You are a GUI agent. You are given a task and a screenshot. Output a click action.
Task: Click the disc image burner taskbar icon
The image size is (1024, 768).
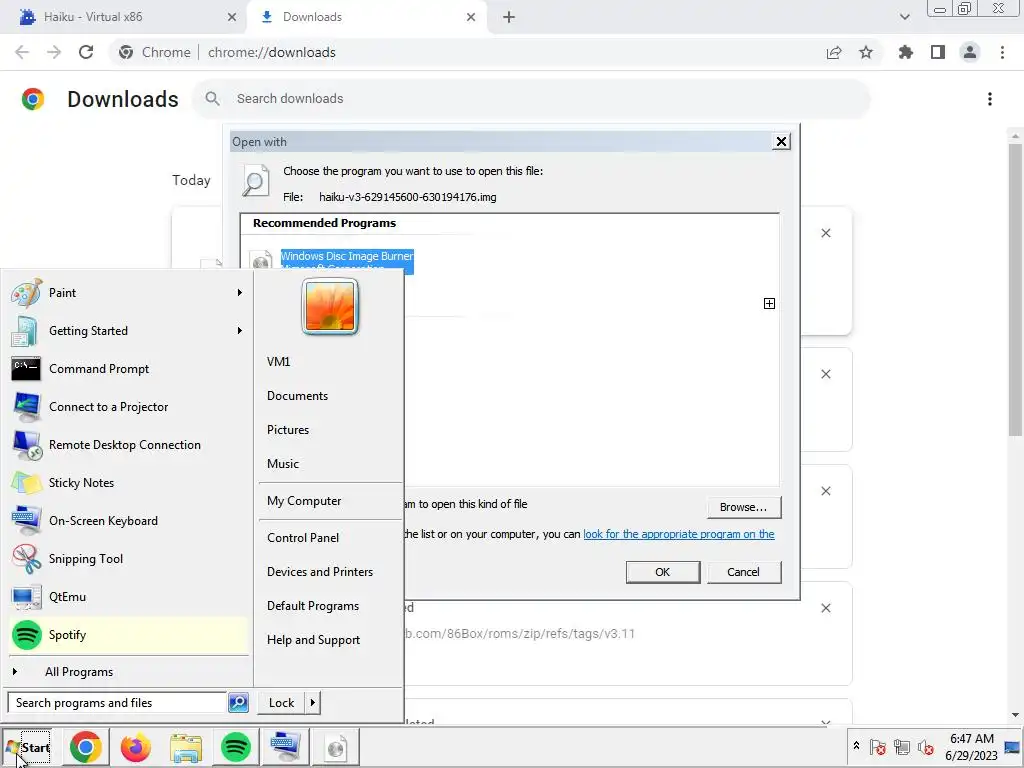pyautogui.click(x=336, y=747)
